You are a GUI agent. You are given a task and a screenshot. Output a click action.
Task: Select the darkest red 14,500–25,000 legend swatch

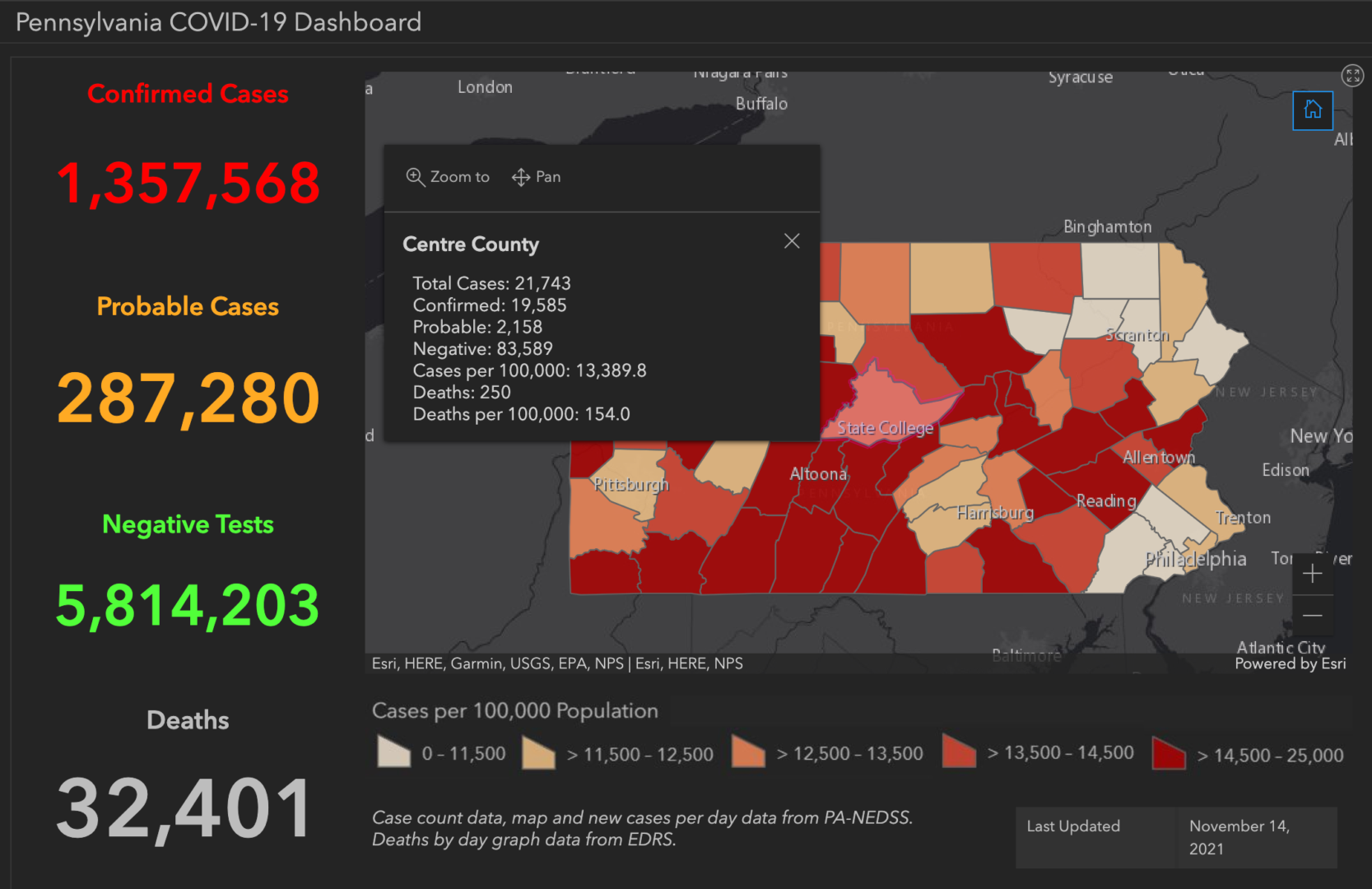point(1169,752)
